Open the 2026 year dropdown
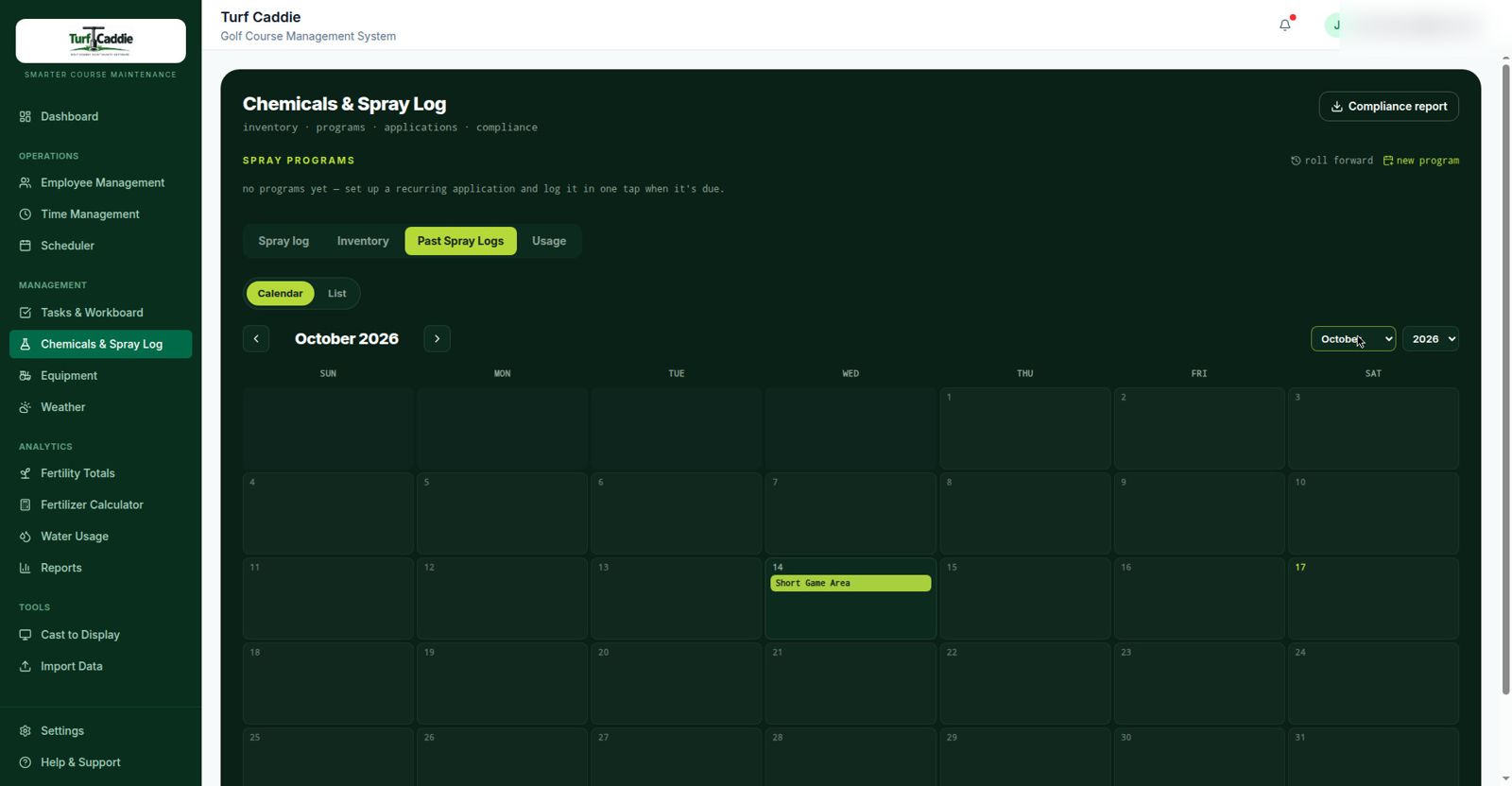This screenshot has width=1512, height=786. [1431, 339]
